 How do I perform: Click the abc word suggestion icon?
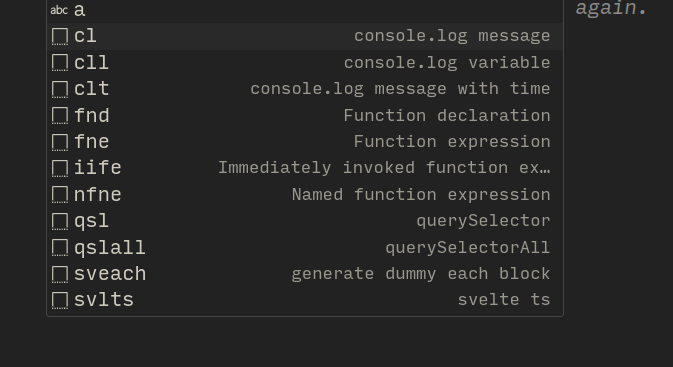point(59,10)
